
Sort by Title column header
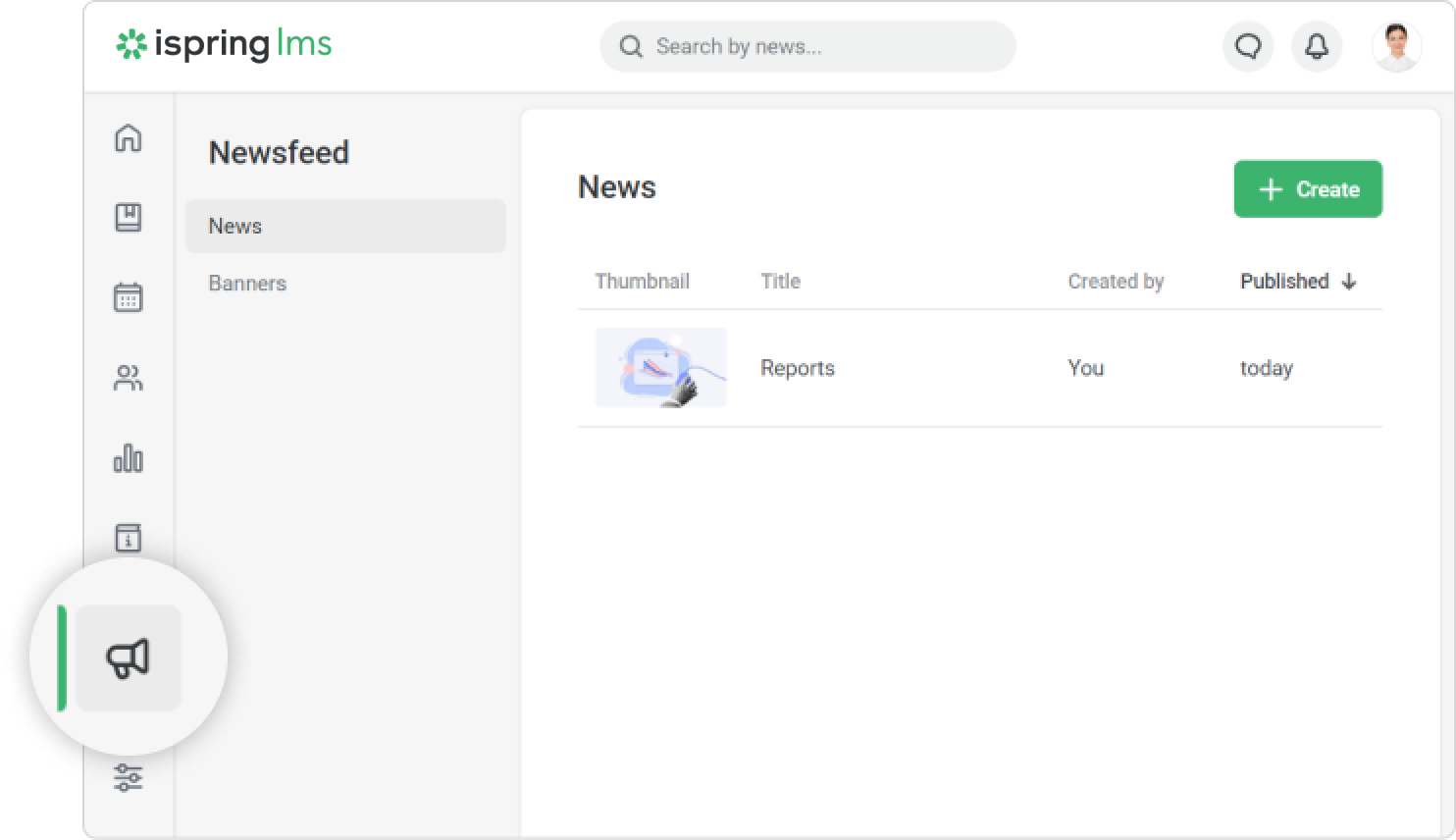click(780, 282)
